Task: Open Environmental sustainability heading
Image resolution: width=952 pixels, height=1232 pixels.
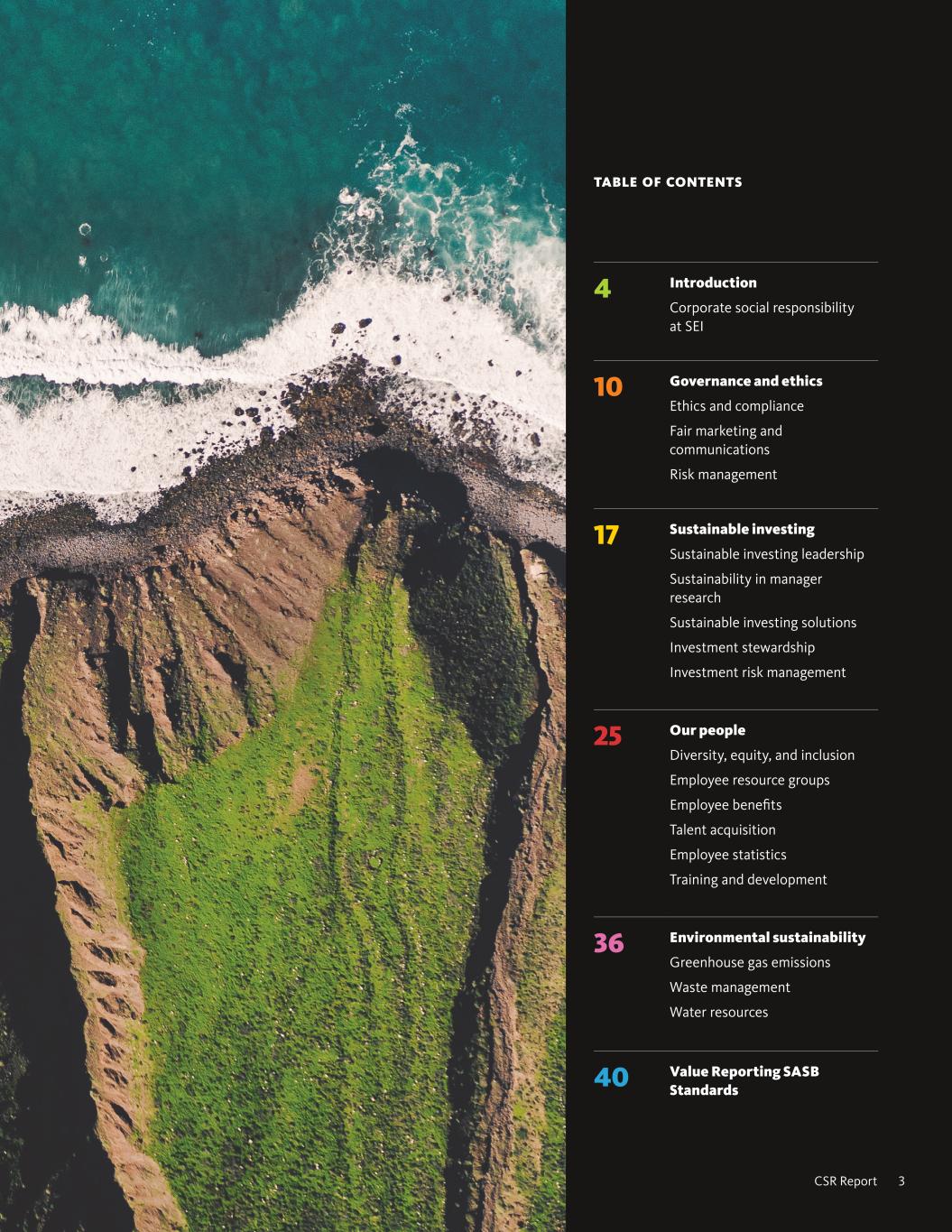Action: [x=767, y=937]
